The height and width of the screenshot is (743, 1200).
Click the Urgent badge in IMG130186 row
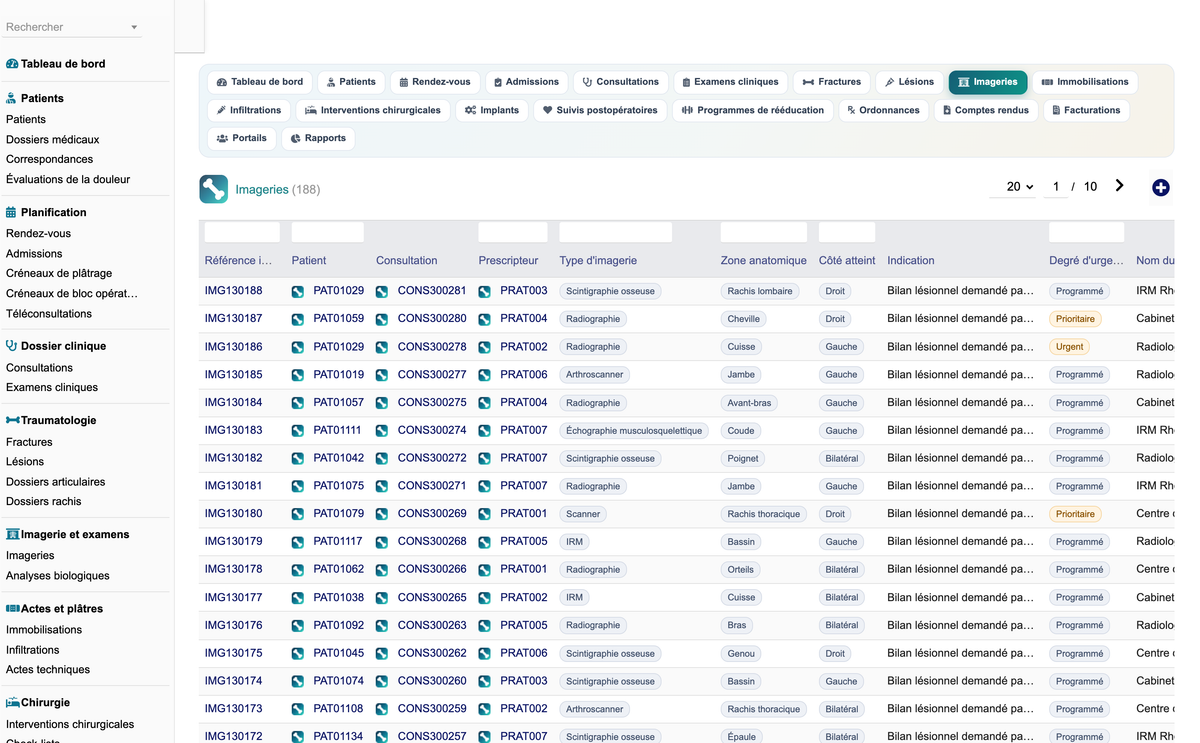pyautogui.click(x=1069, y=347)
